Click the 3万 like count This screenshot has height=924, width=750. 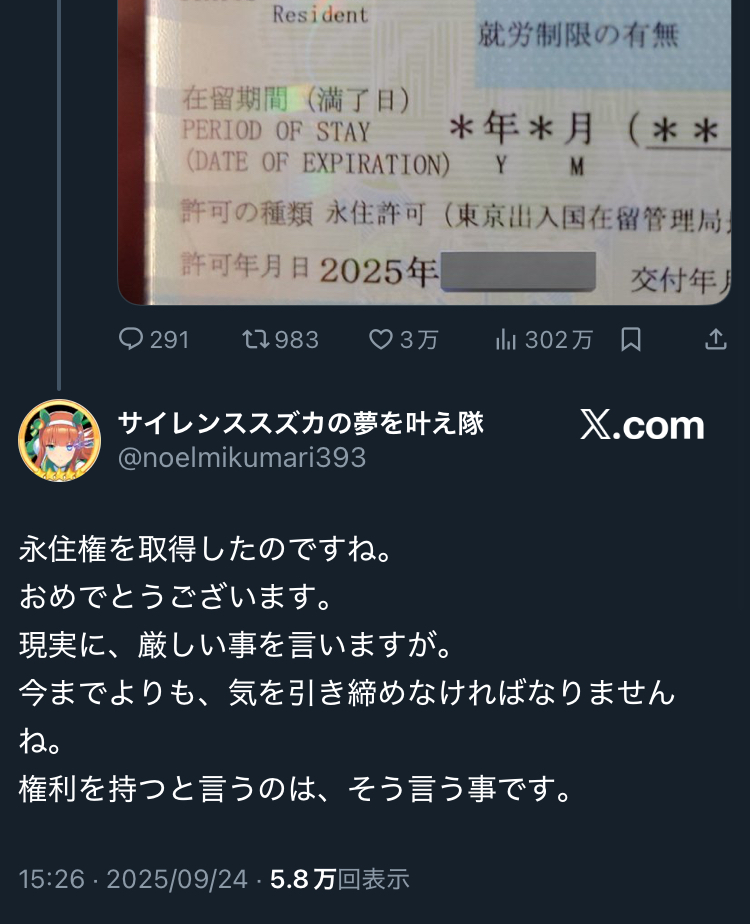tap(419, 340)
